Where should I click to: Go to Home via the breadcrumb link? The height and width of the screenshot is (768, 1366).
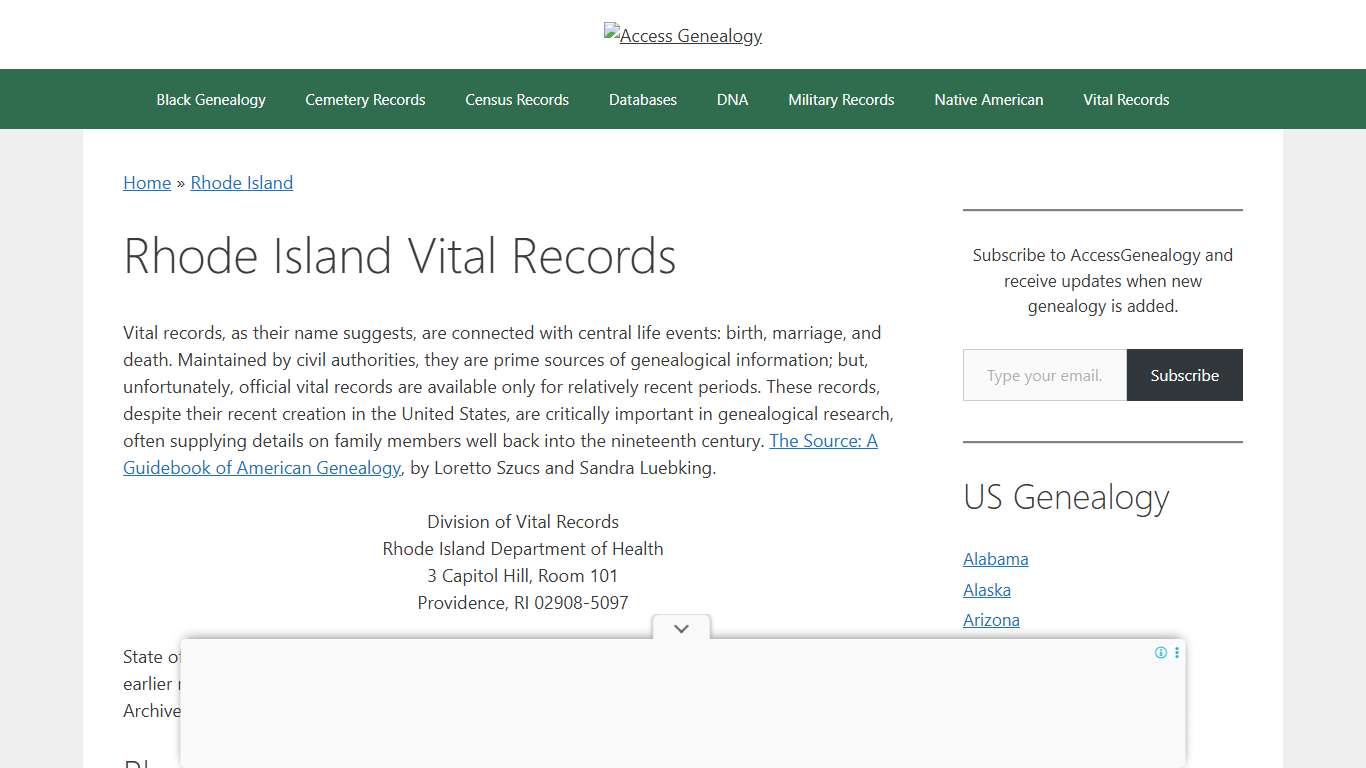pyautogui.click(x=146, y=183)
